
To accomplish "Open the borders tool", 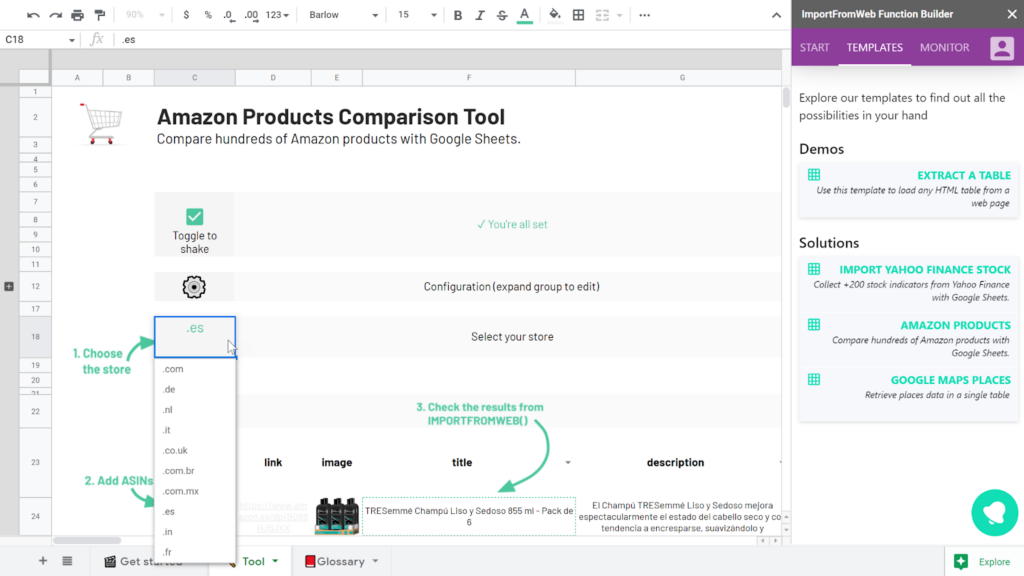I will click(x=578, y=15).
